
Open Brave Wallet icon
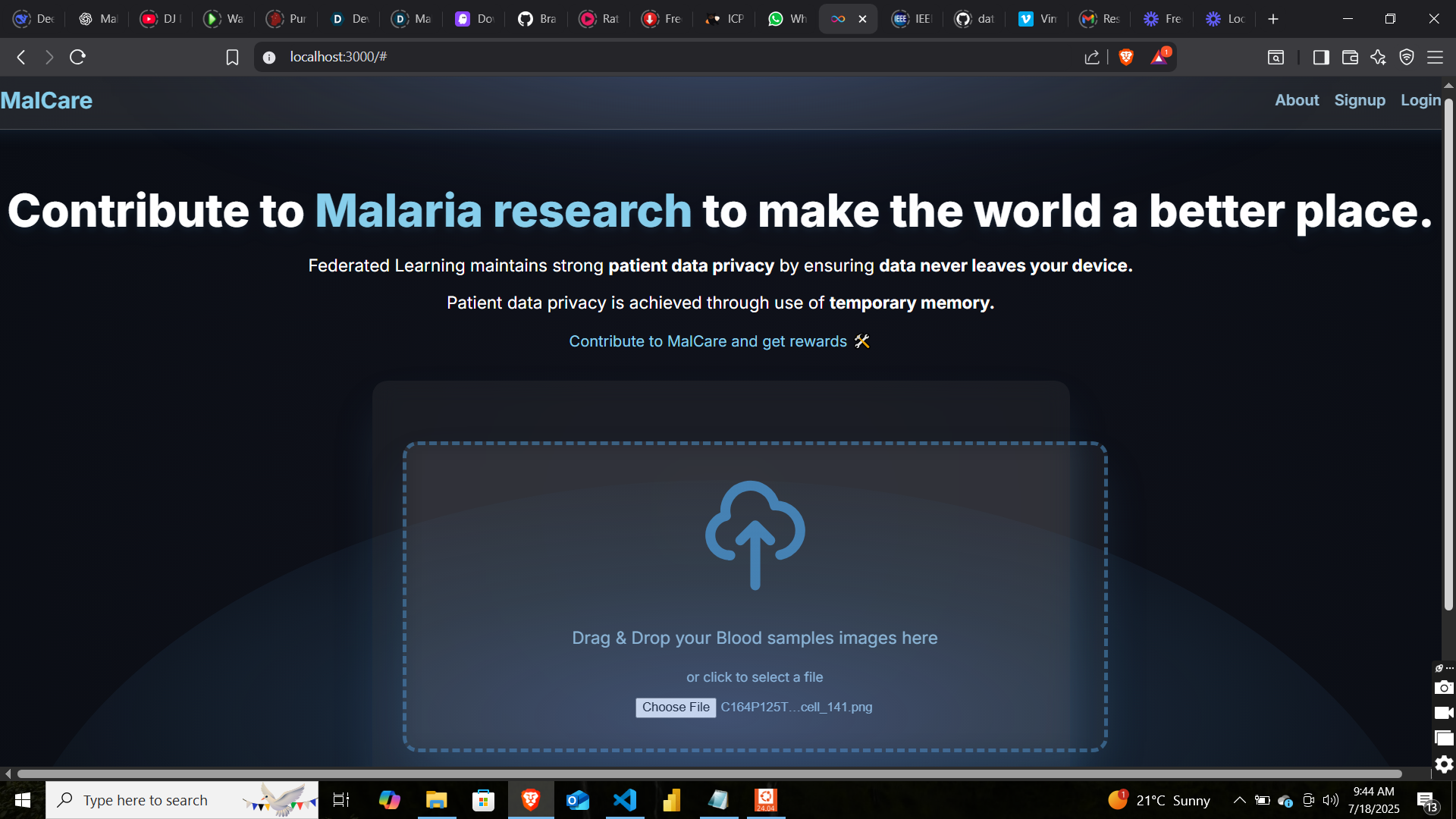(x=1350, y=57)
